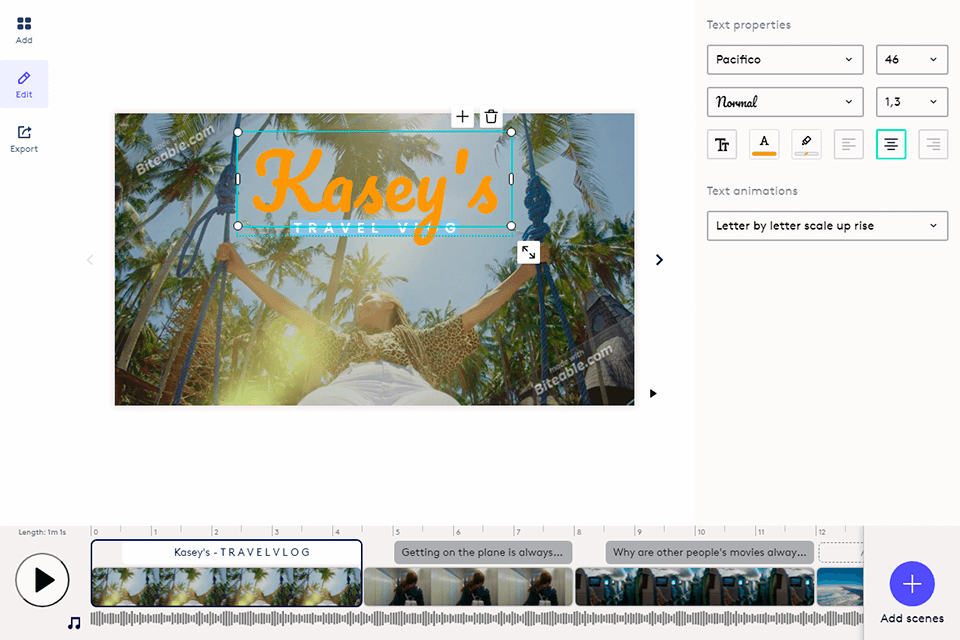Viewport: 960px width, 640px height.
Task: Click the resize arrows icon on the canvas
Action: tap(529, 253)
